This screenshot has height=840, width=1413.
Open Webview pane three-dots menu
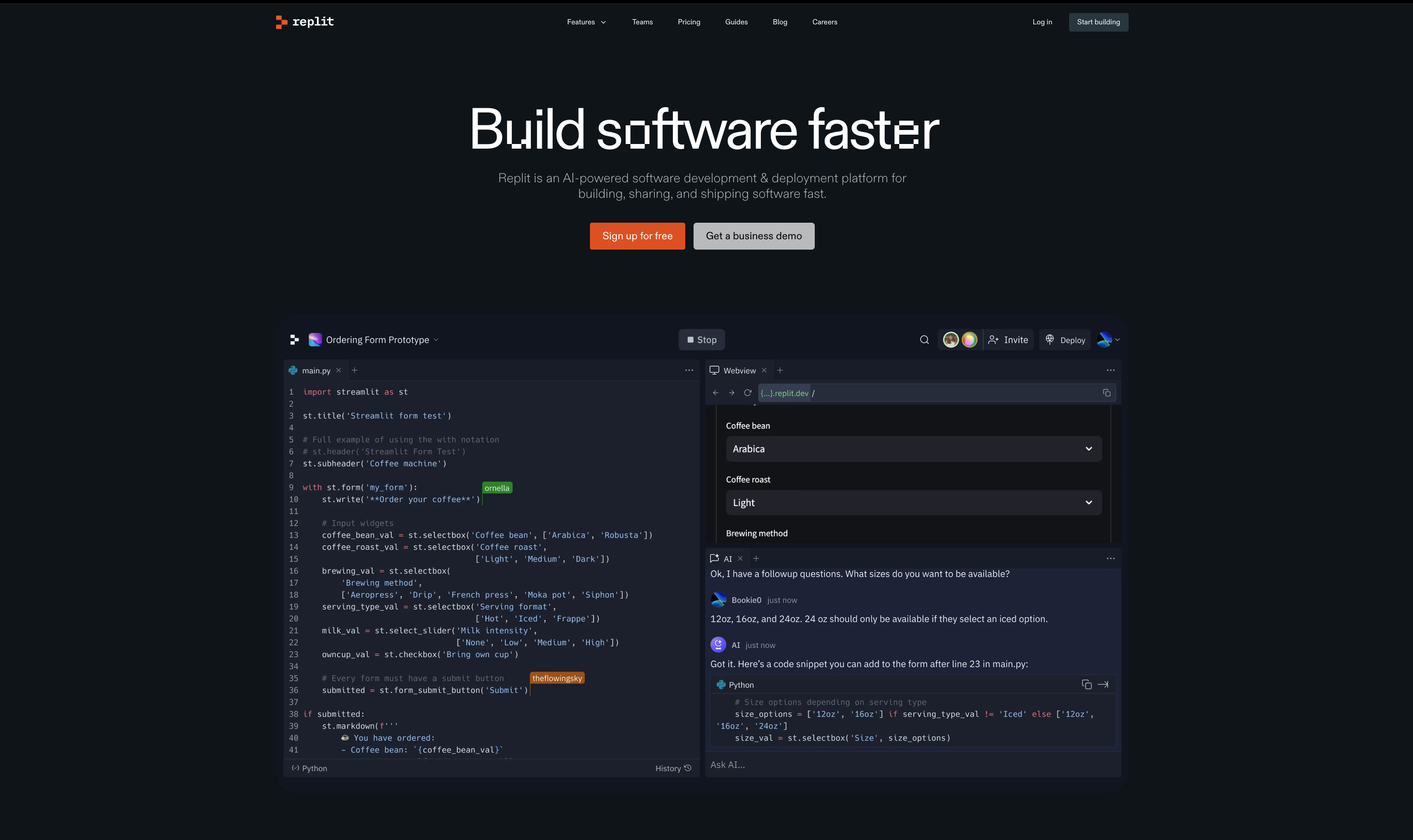click(x=1110, y=370)
